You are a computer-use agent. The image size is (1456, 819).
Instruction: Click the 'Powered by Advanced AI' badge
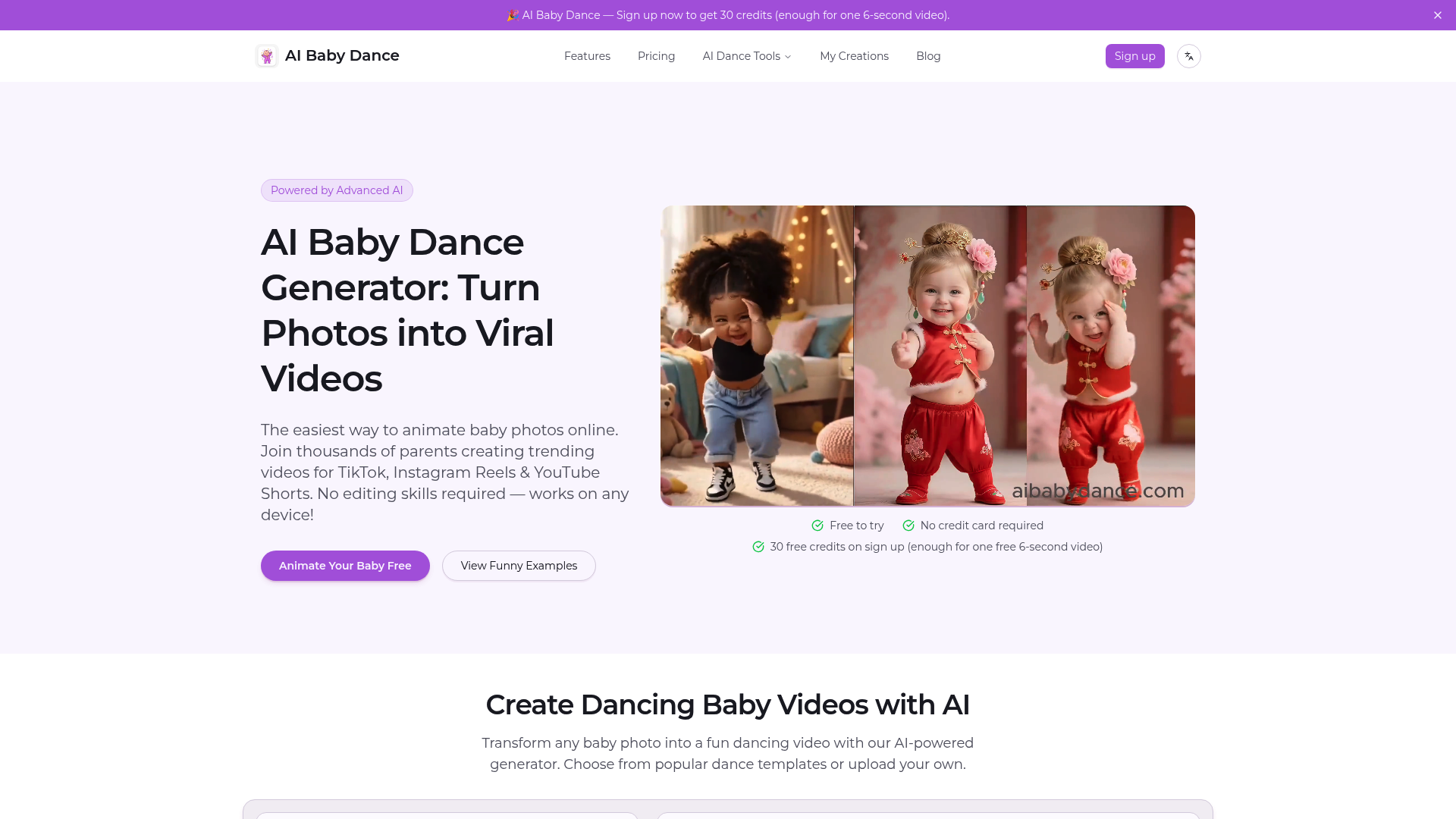coord(337,190)
